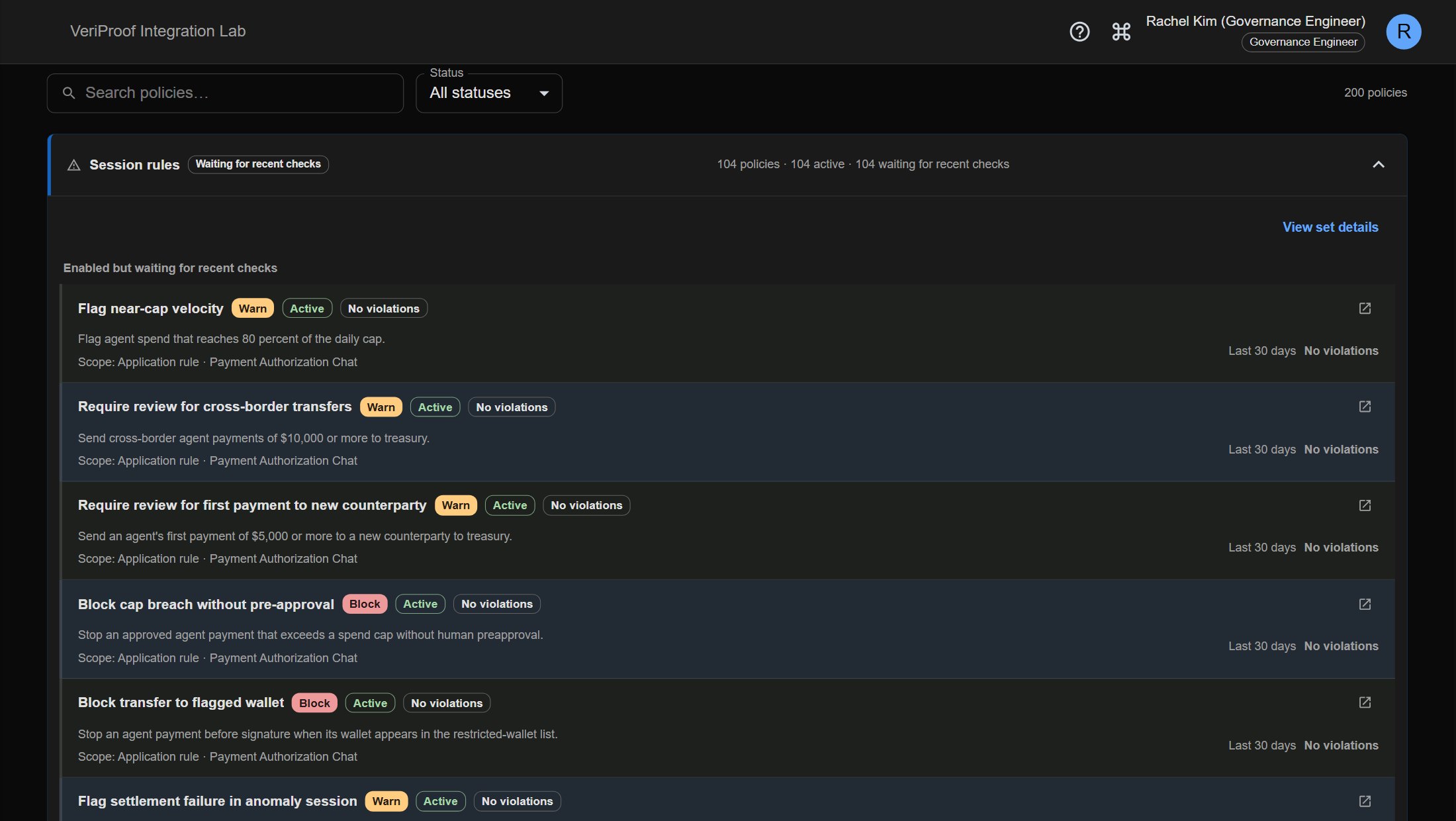
Task: Click Enabled but waiting for recent checks label
Action: coord(170,268)
